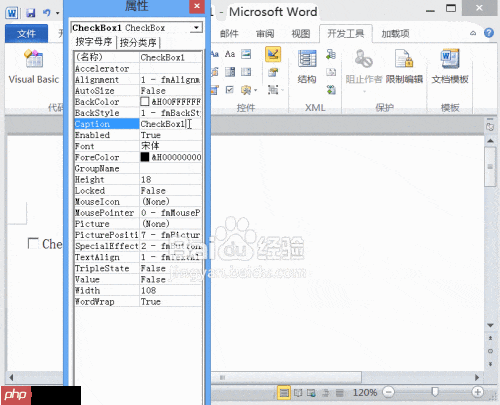The height and width of the screenshot is (405, 500).
Task: Switch to Print Layout view in status bar
Action: point(284,392)
